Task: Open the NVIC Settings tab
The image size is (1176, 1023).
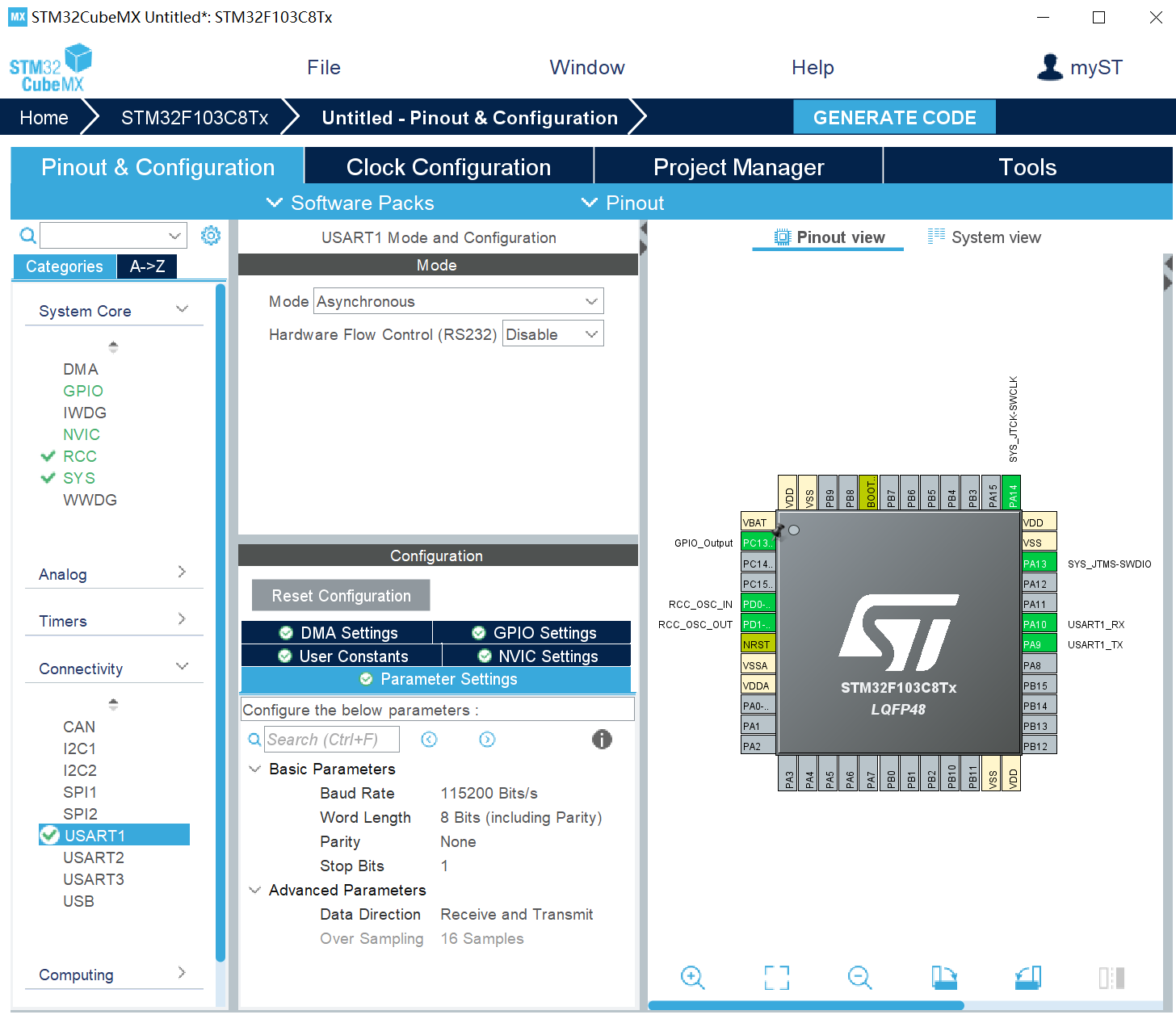Action: click(537, 656)
